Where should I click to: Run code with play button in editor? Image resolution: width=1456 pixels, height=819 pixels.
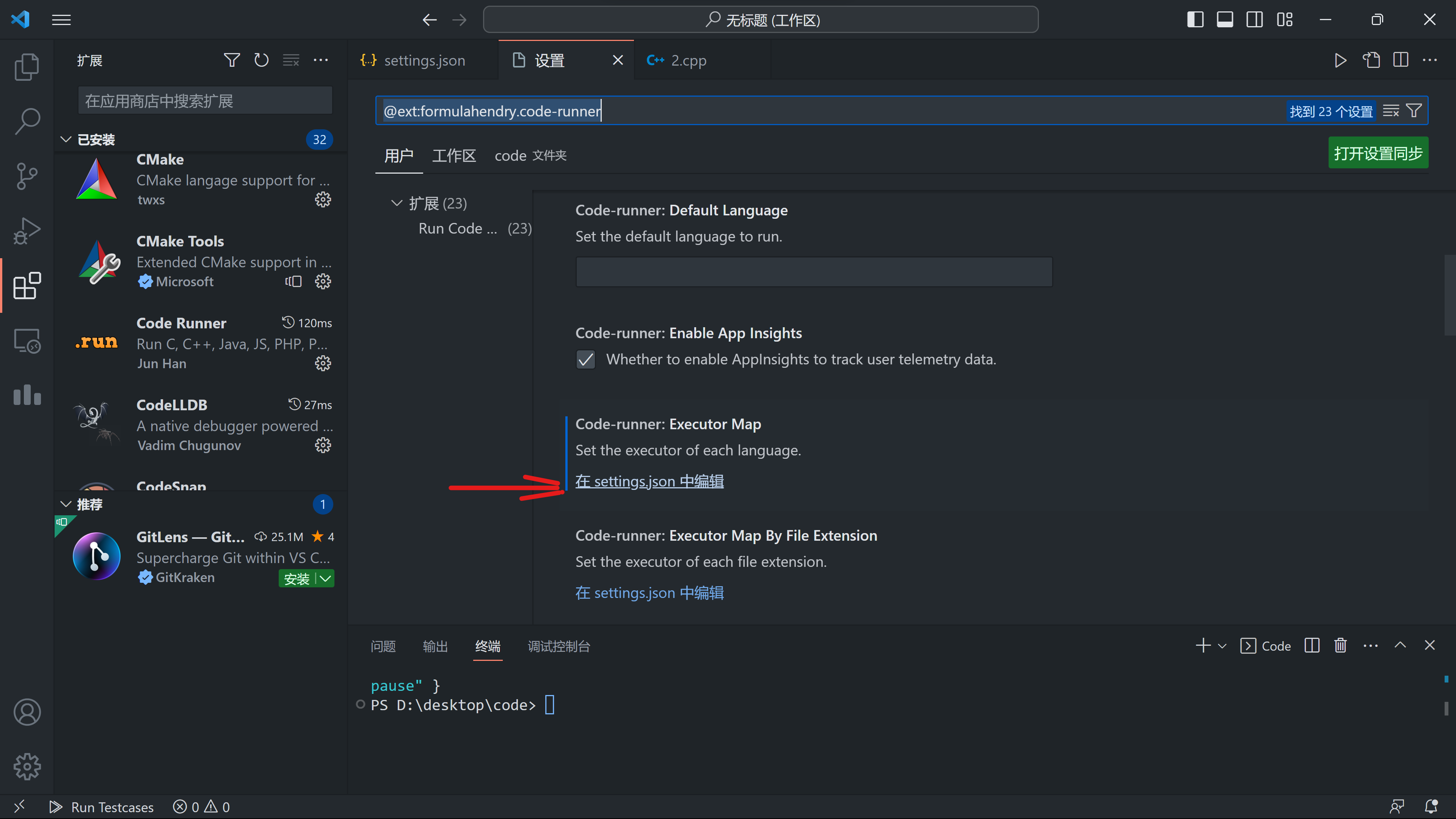[x=1340, y=60]
